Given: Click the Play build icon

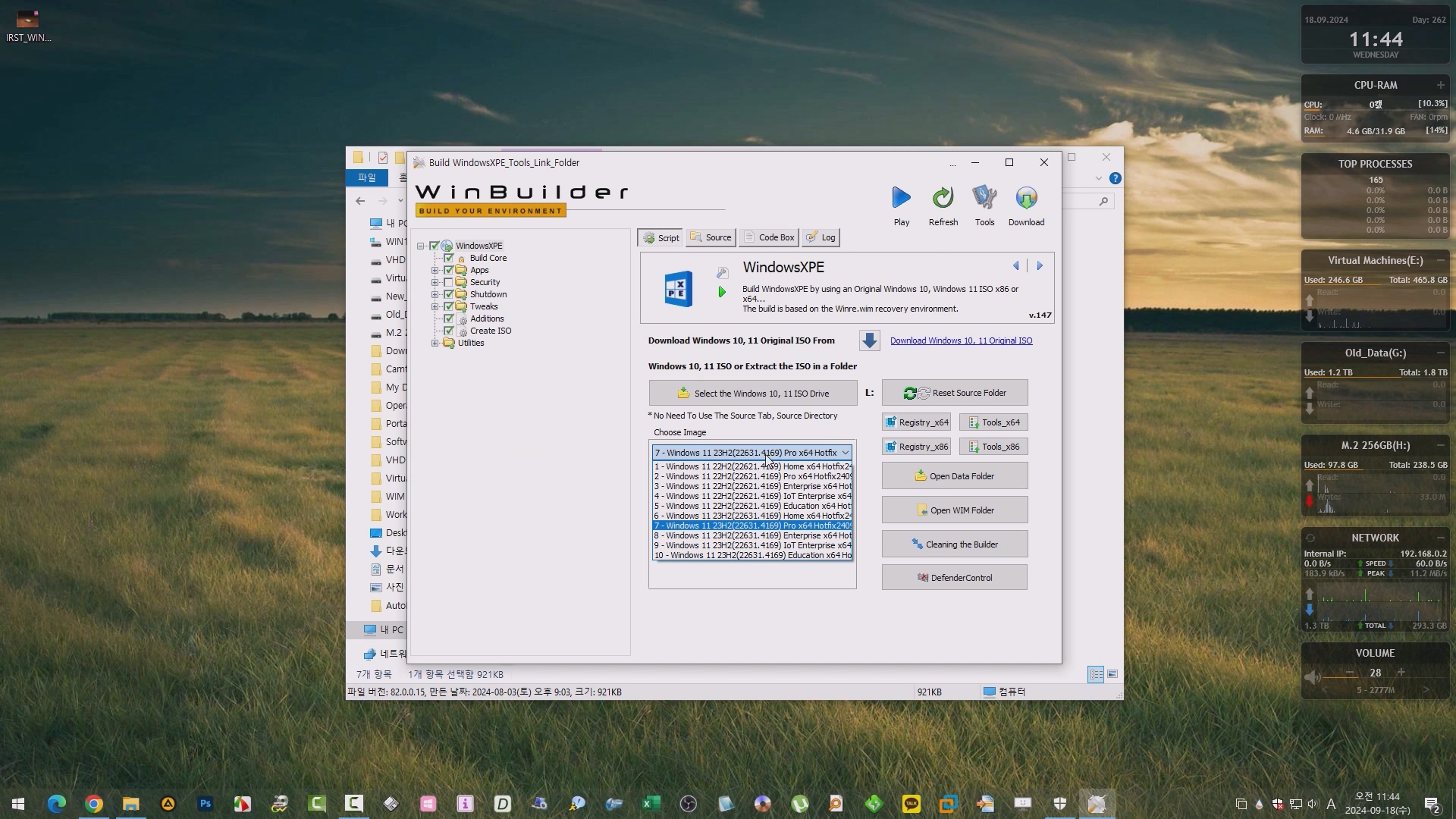Looking at the screenshot, I should point(901,199).
